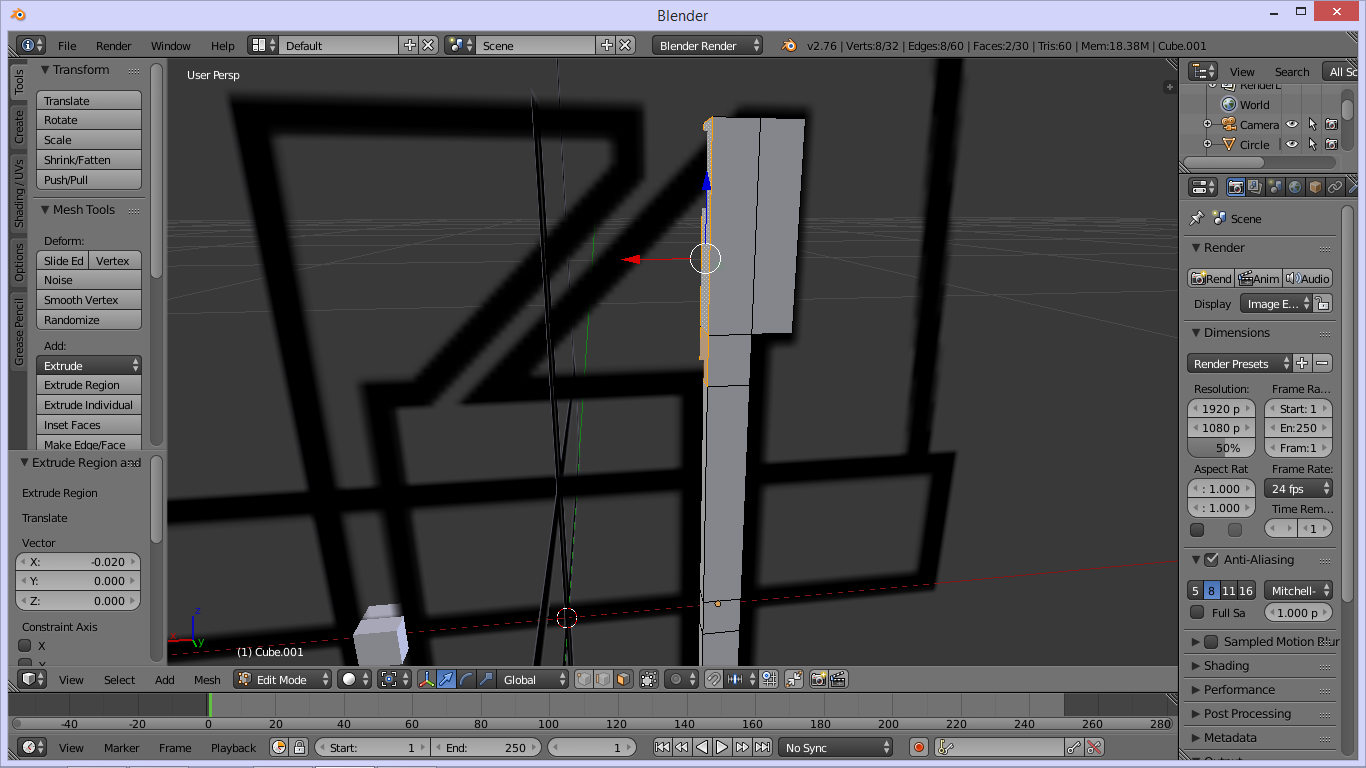Switch to edge select mode
Viewport: 1366px width, 768px height.
pos(603,679)
